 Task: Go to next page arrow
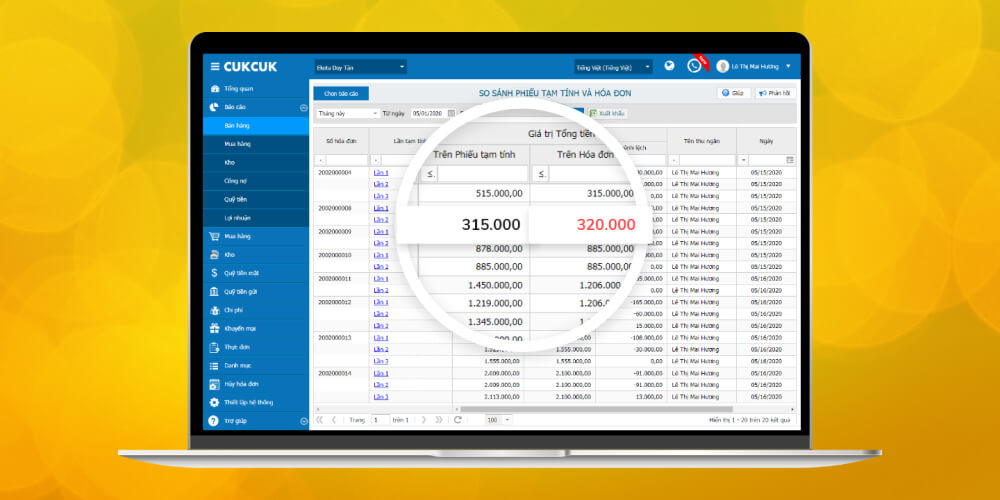click(x=425, y=420)
